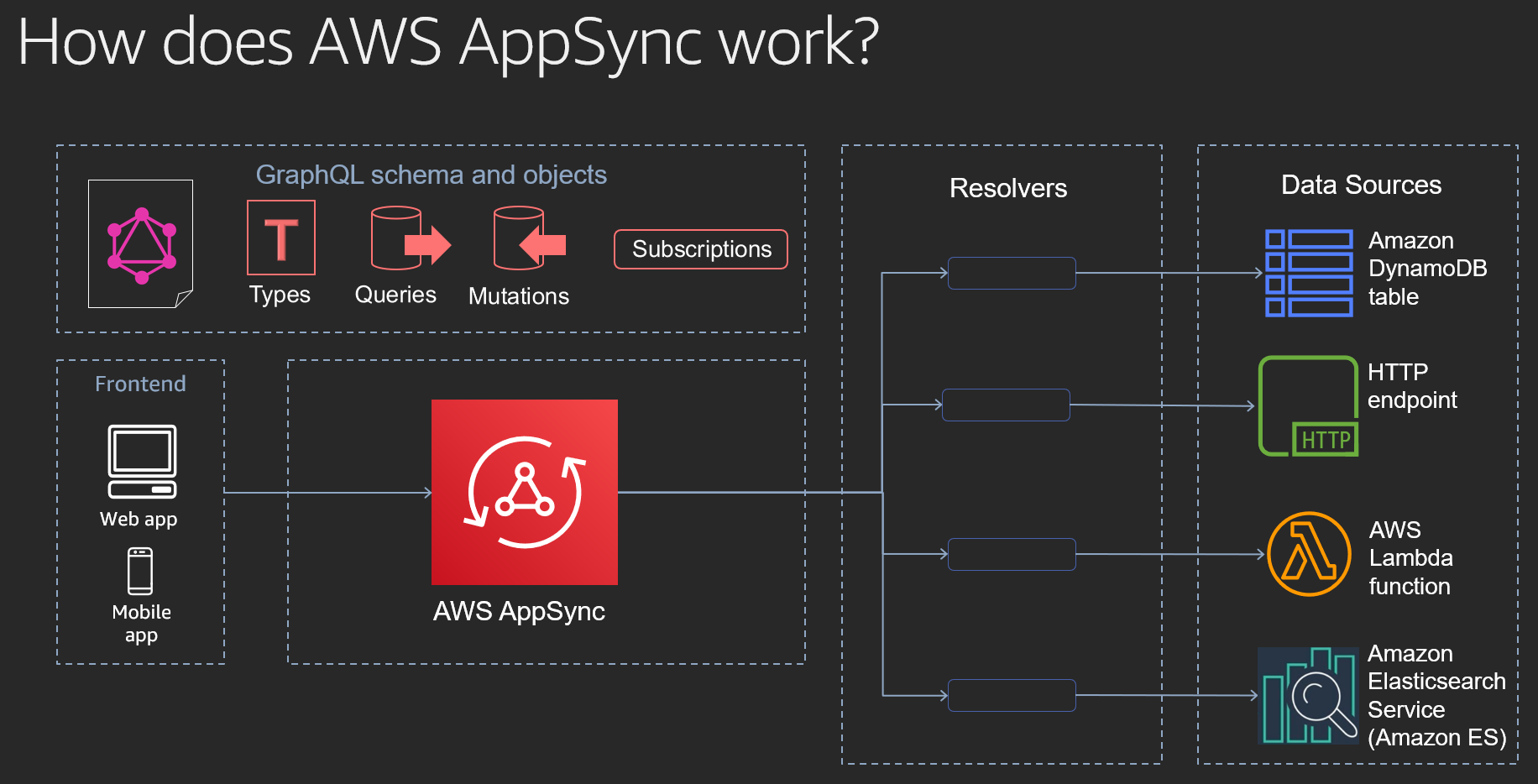Click the 'Mobile app' label
Screen dimensions: 1538x784
(141, 623)
